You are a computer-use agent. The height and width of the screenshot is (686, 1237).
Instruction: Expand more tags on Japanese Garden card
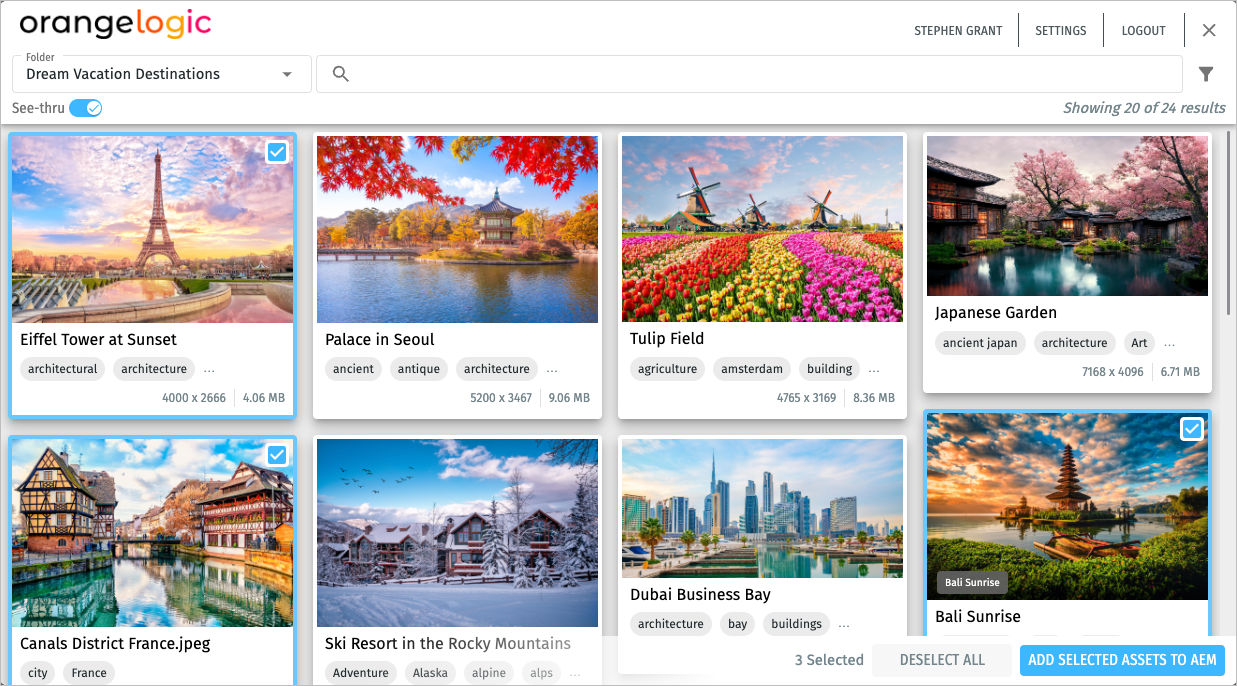(1169, 343)
